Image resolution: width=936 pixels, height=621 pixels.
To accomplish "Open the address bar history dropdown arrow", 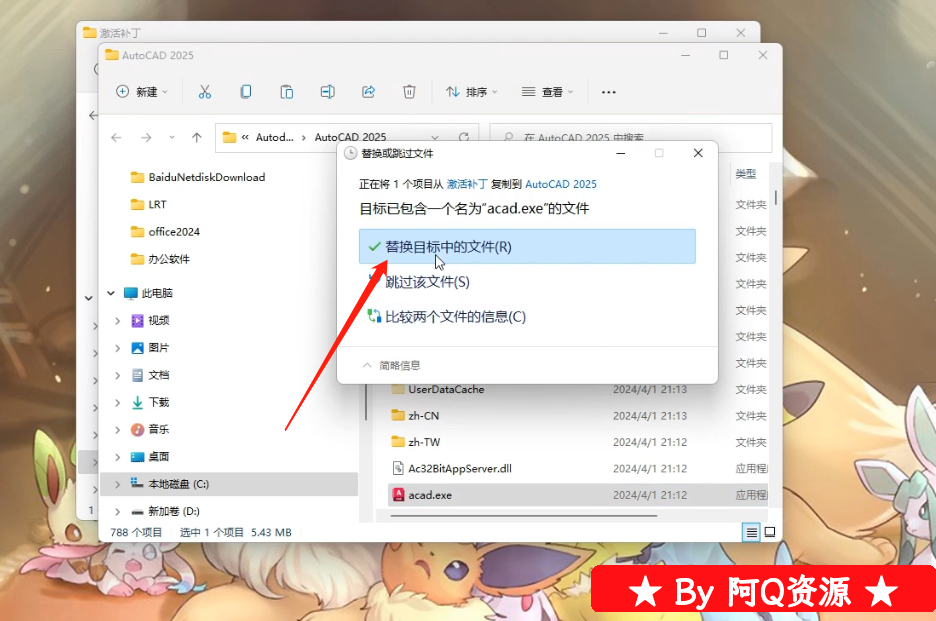I will [x=435, y=137].
